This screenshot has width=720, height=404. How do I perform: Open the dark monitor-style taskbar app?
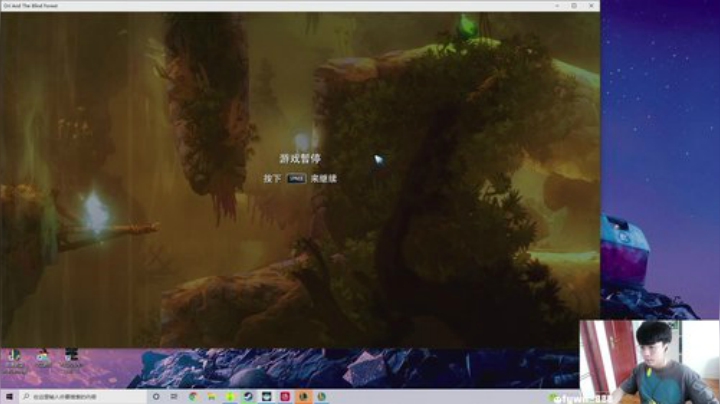(x=267, y=396)
